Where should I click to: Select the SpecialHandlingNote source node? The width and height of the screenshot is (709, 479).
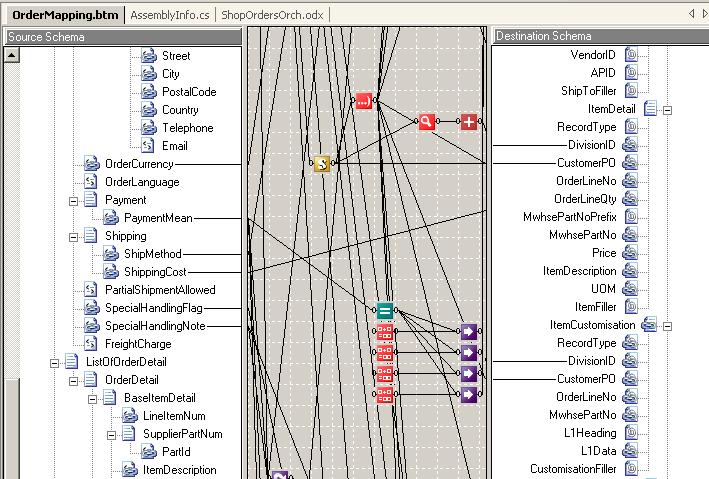coord(155,326)
